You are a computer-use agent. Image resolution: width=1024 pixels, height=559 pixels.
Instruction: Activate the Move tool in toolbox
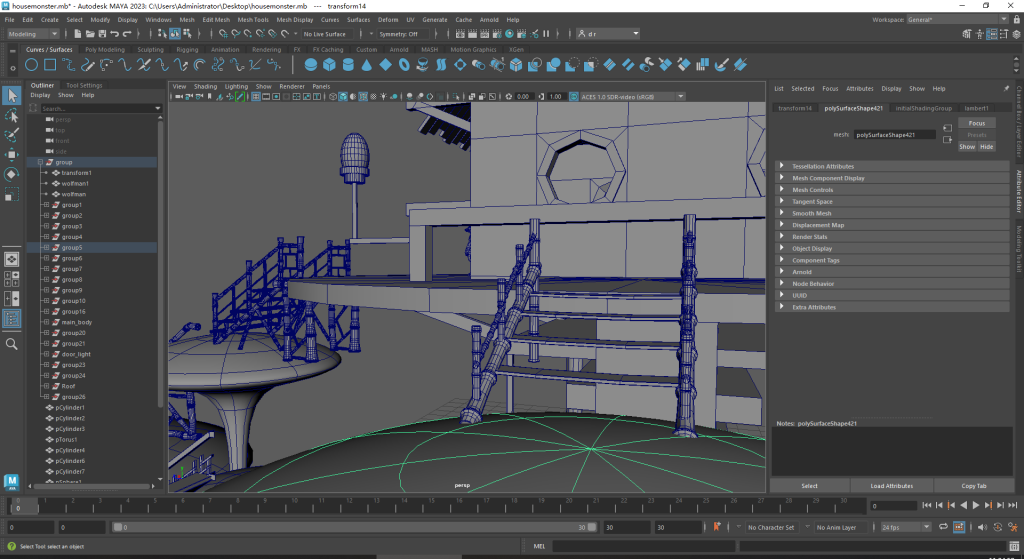12,155
